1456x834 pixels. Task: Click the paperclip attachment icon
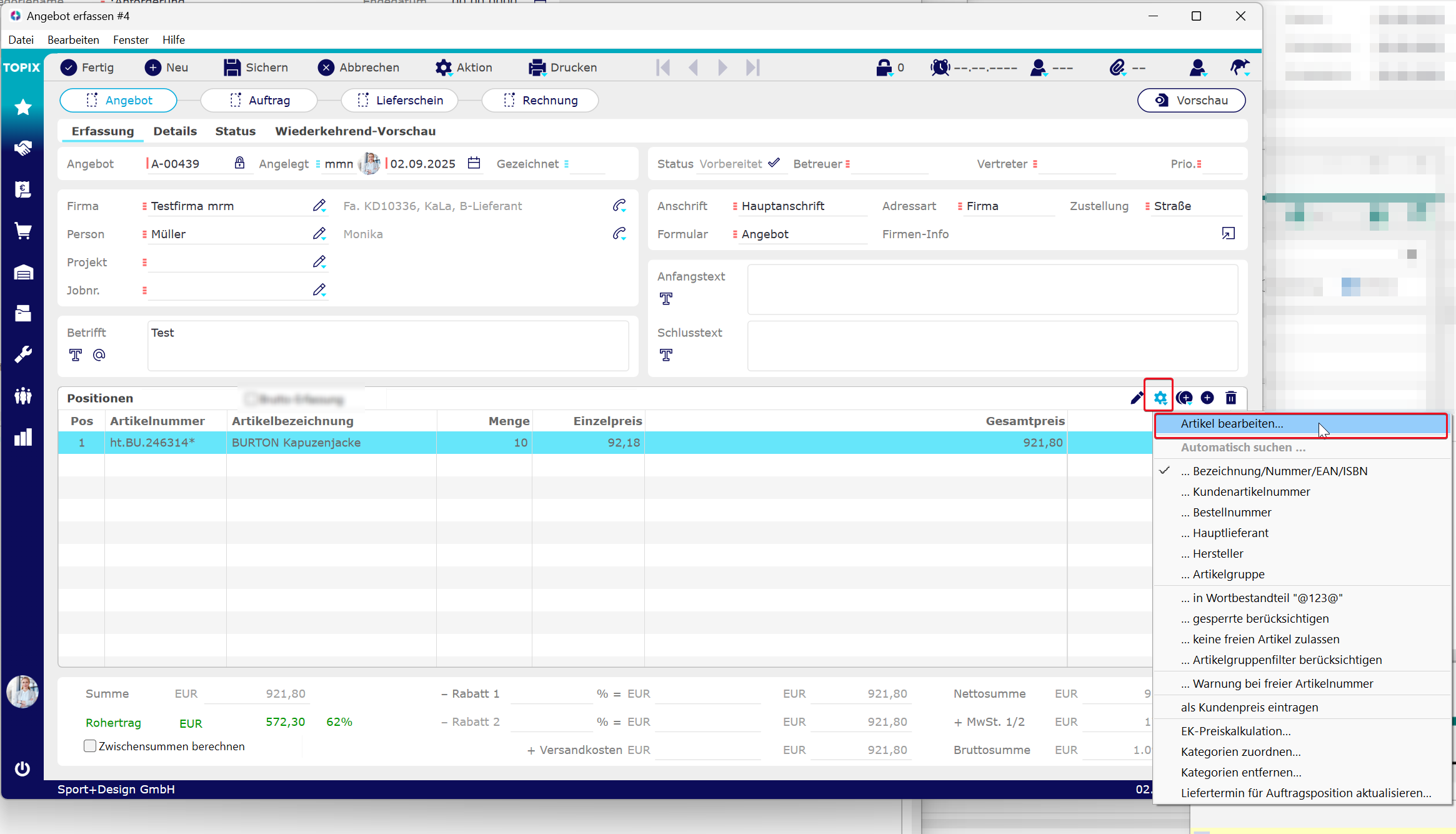pos(1117,68)
